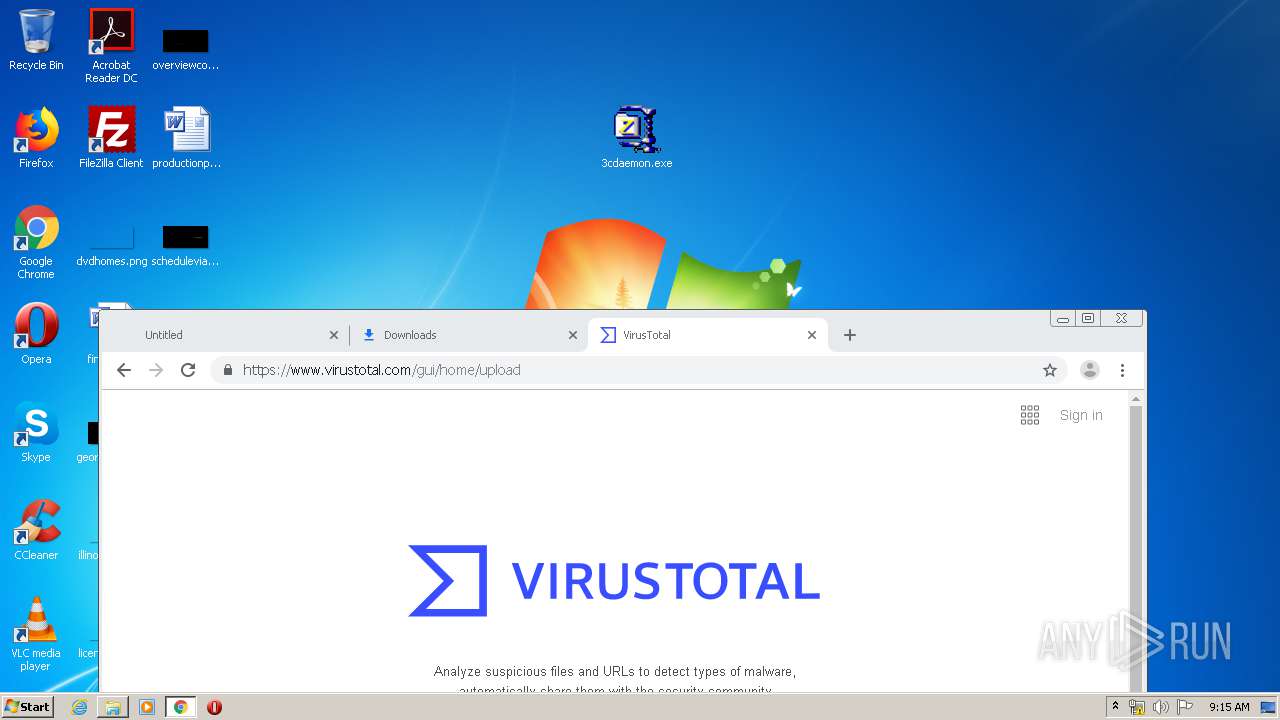
Task: Launch Acrobat Reader DC from desktop
Action: click(x=111, y=45)
